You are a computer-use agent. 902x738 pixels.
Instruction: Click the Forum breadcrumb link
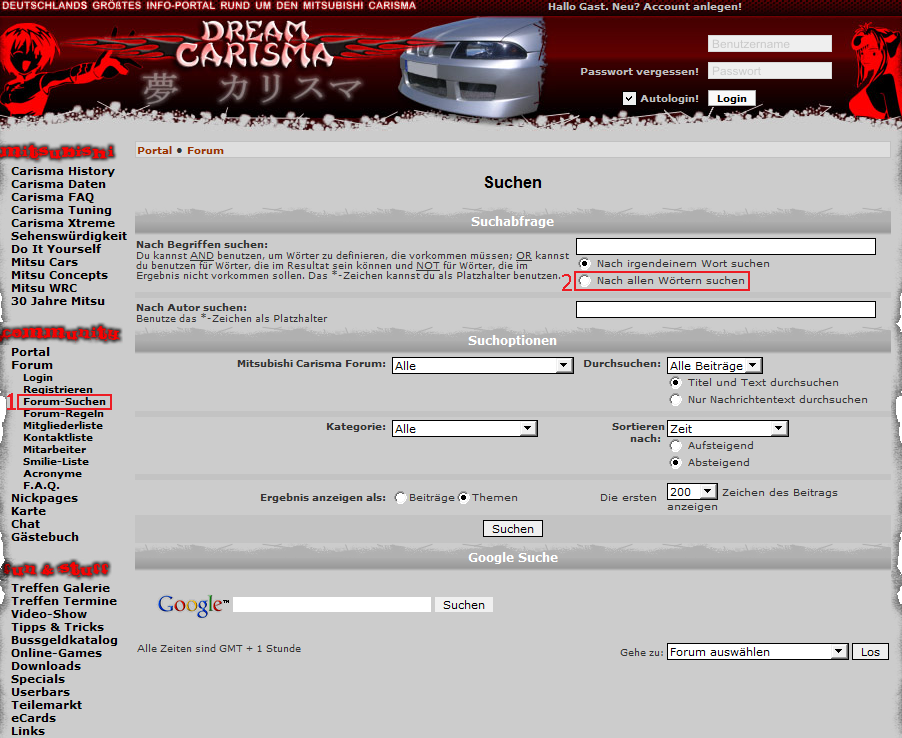click(205, 151)
